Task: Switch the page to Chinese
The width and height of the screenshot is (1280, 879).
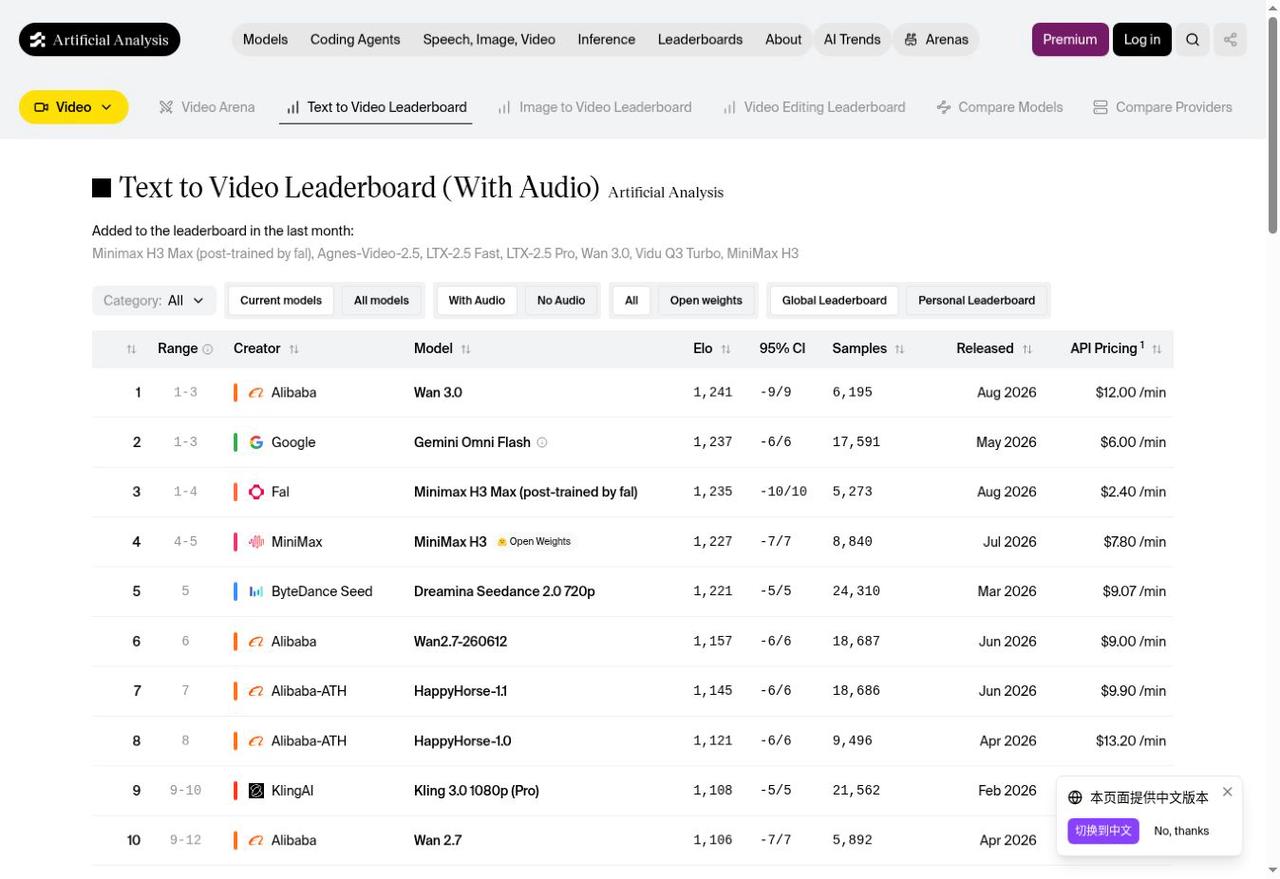Action: [x=1103, y=831]
